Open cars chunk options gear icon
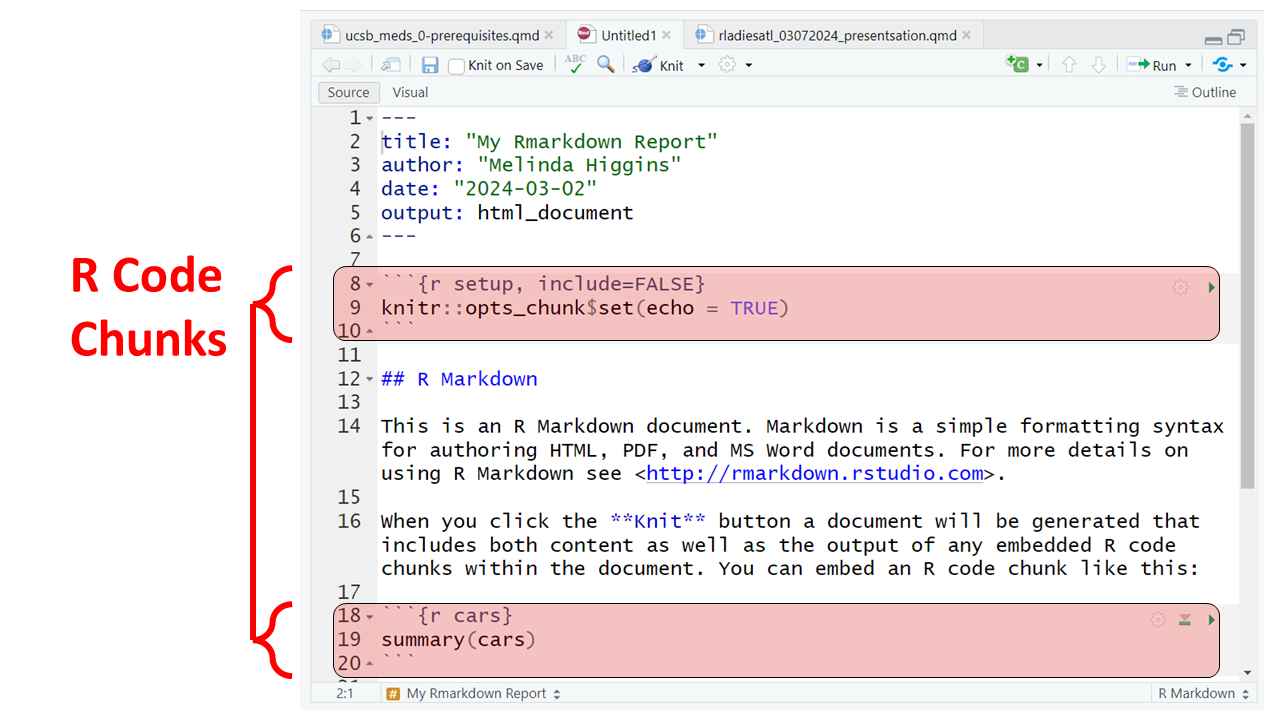1280x720 pixels. (1158, 620)
